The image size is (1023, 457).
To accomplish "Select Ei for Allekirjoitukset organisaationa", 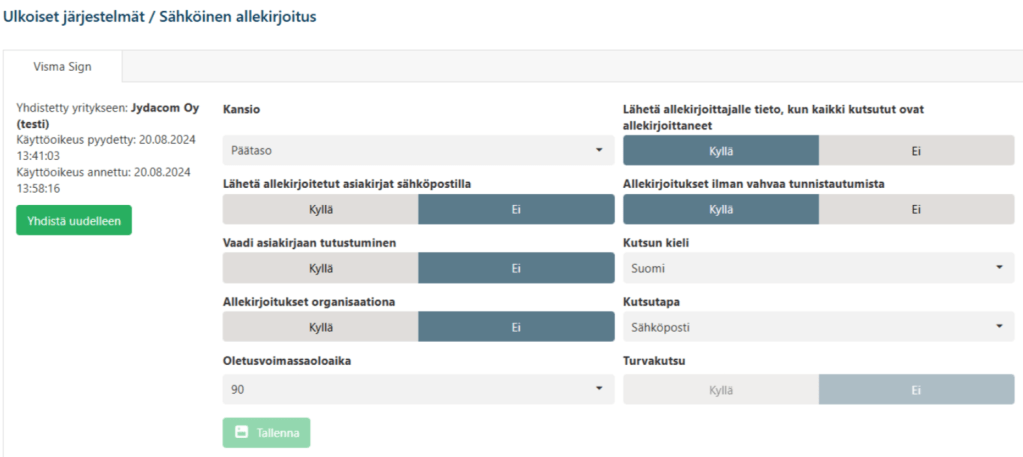I will (516, 326).
